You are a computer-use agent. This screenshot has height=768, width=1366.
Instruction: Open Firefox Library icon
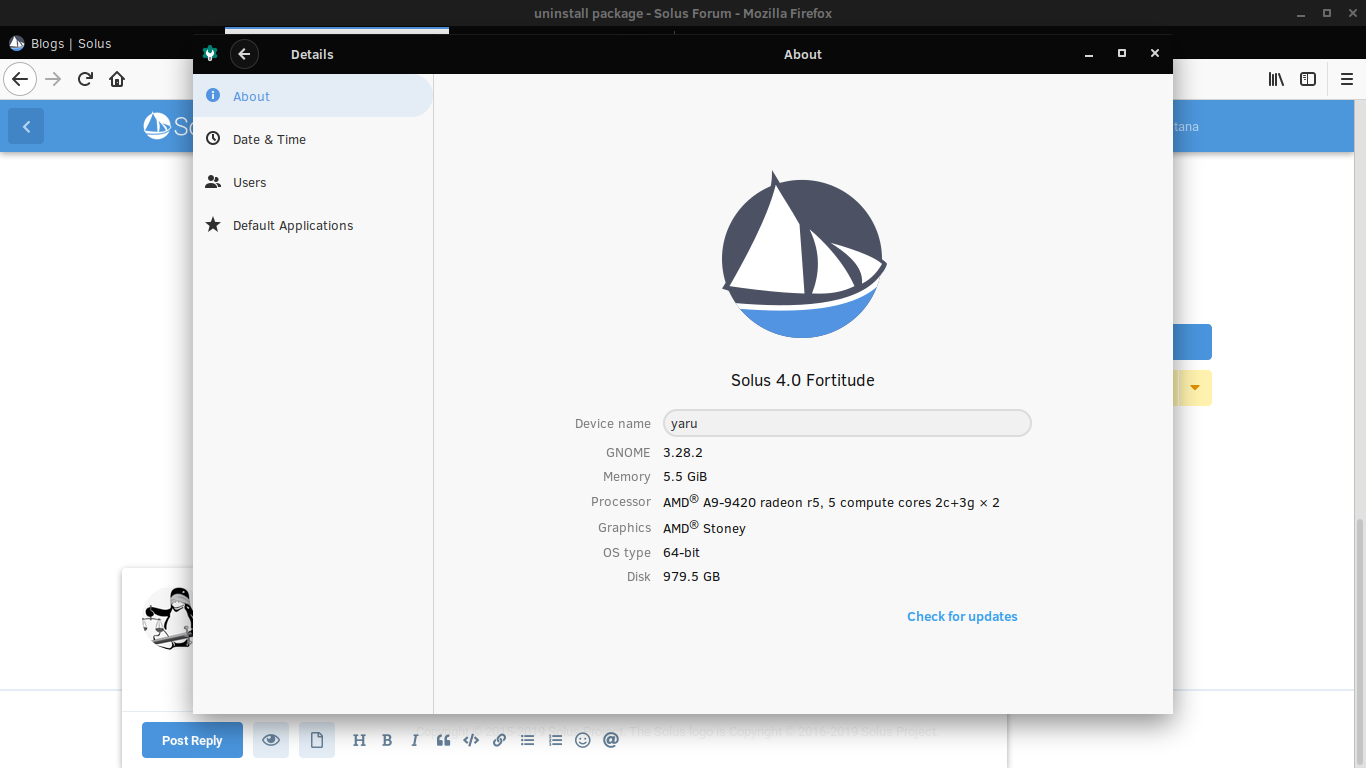pos(1276,79)
